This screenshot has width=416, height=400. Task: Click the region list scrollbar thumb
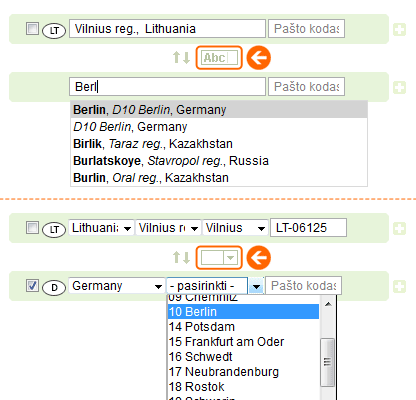pos(327,362)
